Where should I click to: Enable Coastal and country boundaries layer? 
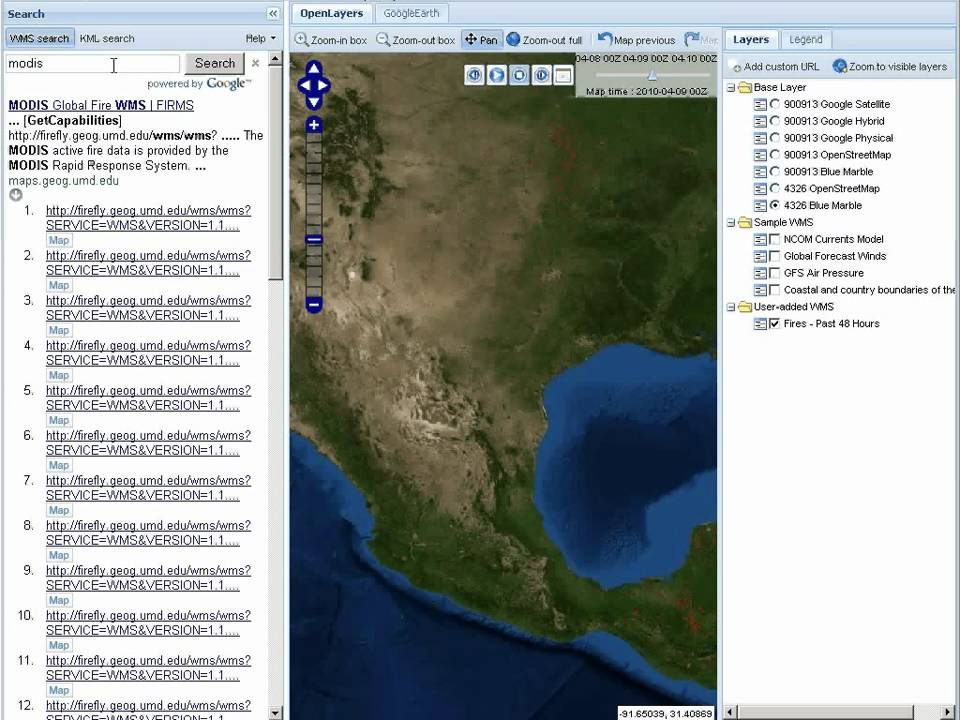774,290
